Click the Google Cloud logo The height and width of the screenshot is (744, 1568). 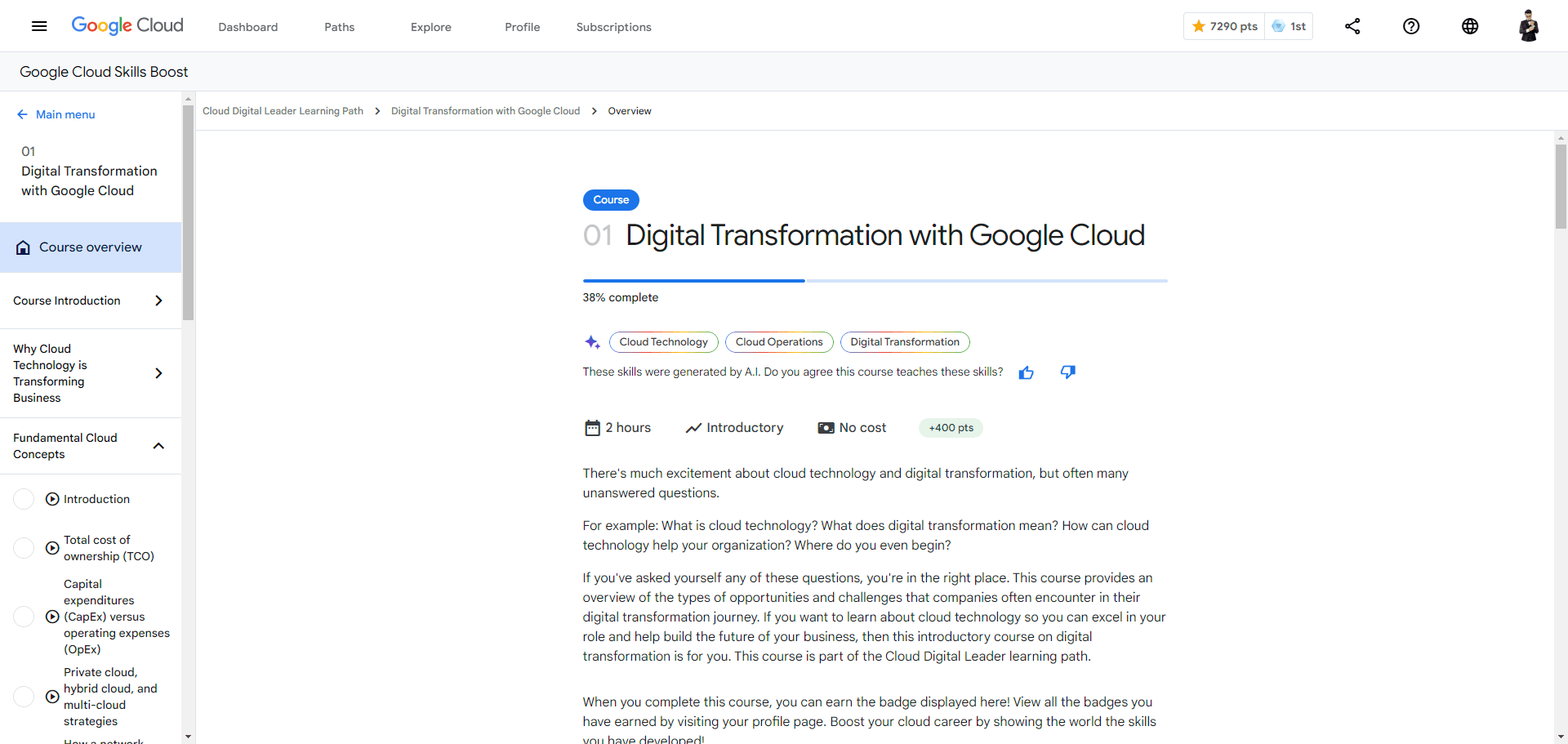(127, 25)
